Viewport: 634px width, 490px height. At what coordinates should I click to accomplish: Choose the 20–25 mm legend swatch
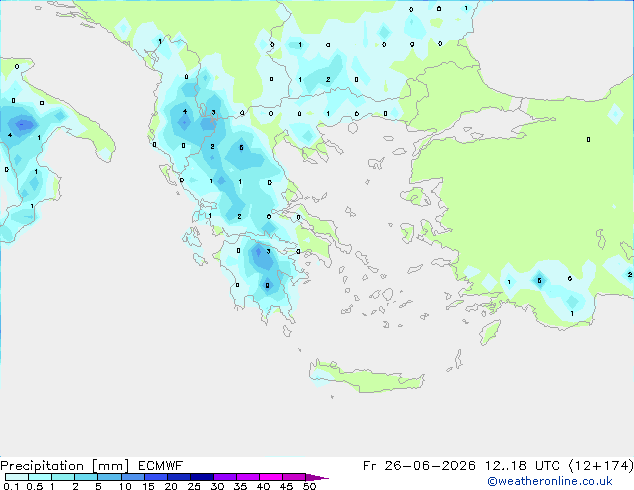(x=178, y=477)
